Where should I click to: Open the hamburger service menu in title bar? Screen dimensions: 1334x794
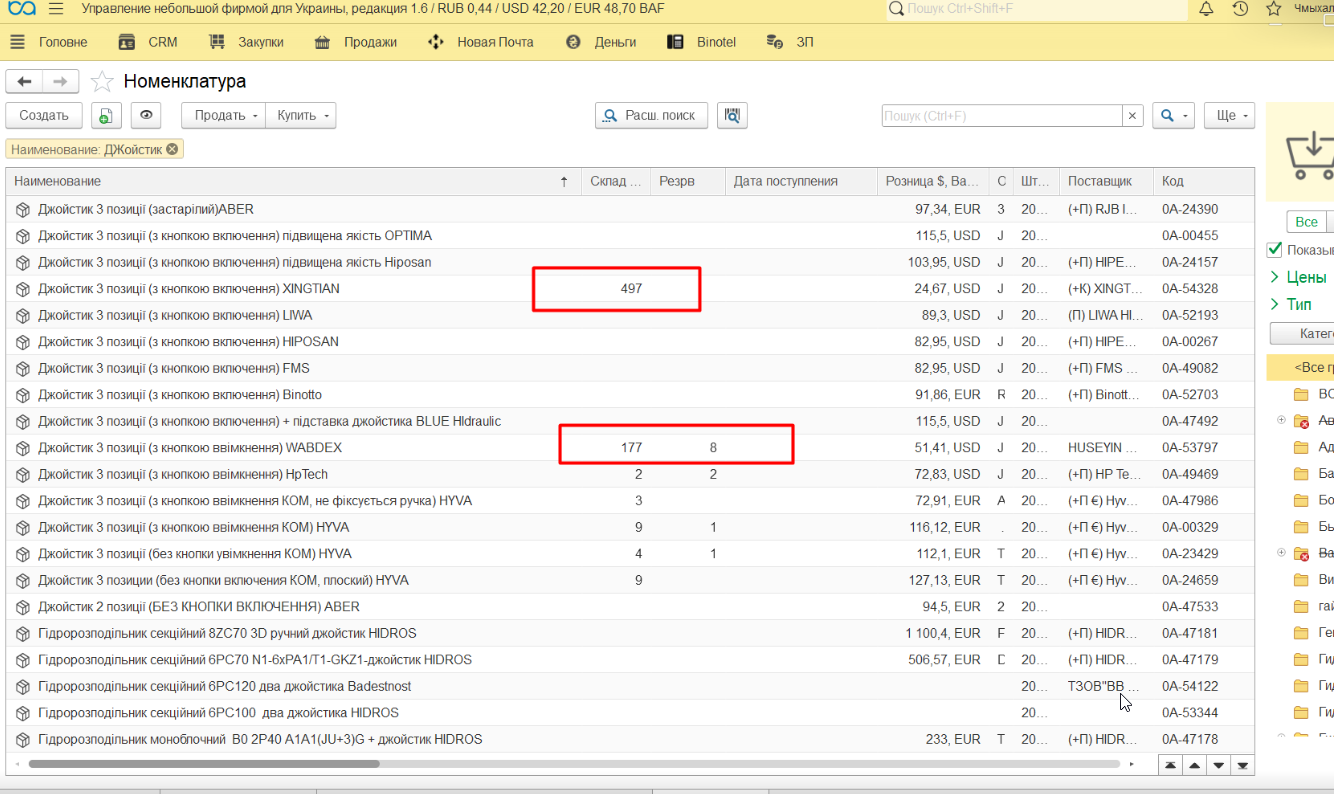(56, 9)
